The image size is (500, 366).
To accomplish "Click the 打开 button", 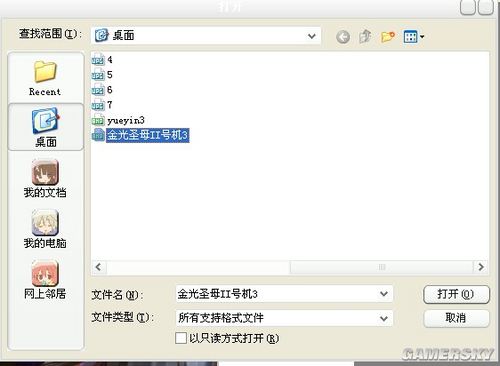I will tap(456, 294).
